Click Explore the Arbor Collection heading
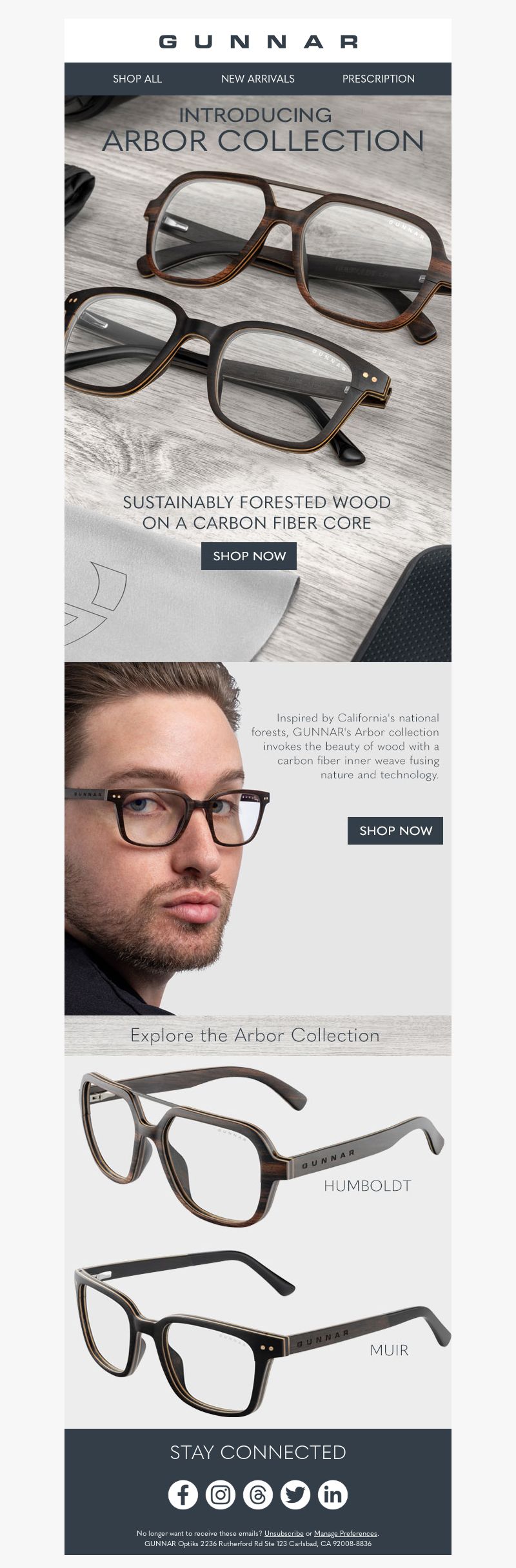516x1568 pixels. pyautogui.click(x=255, y=1035)
